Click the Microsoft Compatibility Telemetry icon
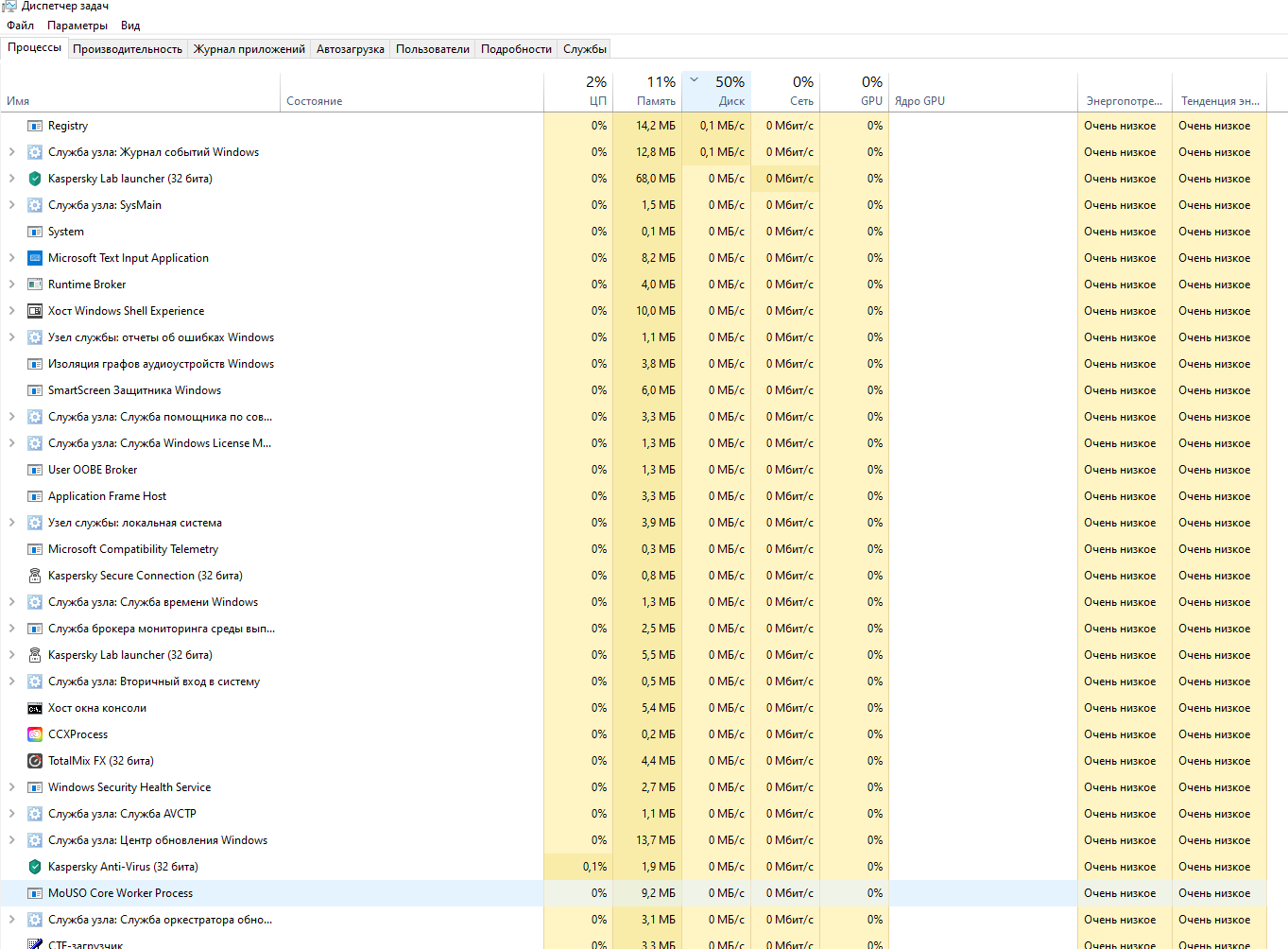 [x=35, y=549]
